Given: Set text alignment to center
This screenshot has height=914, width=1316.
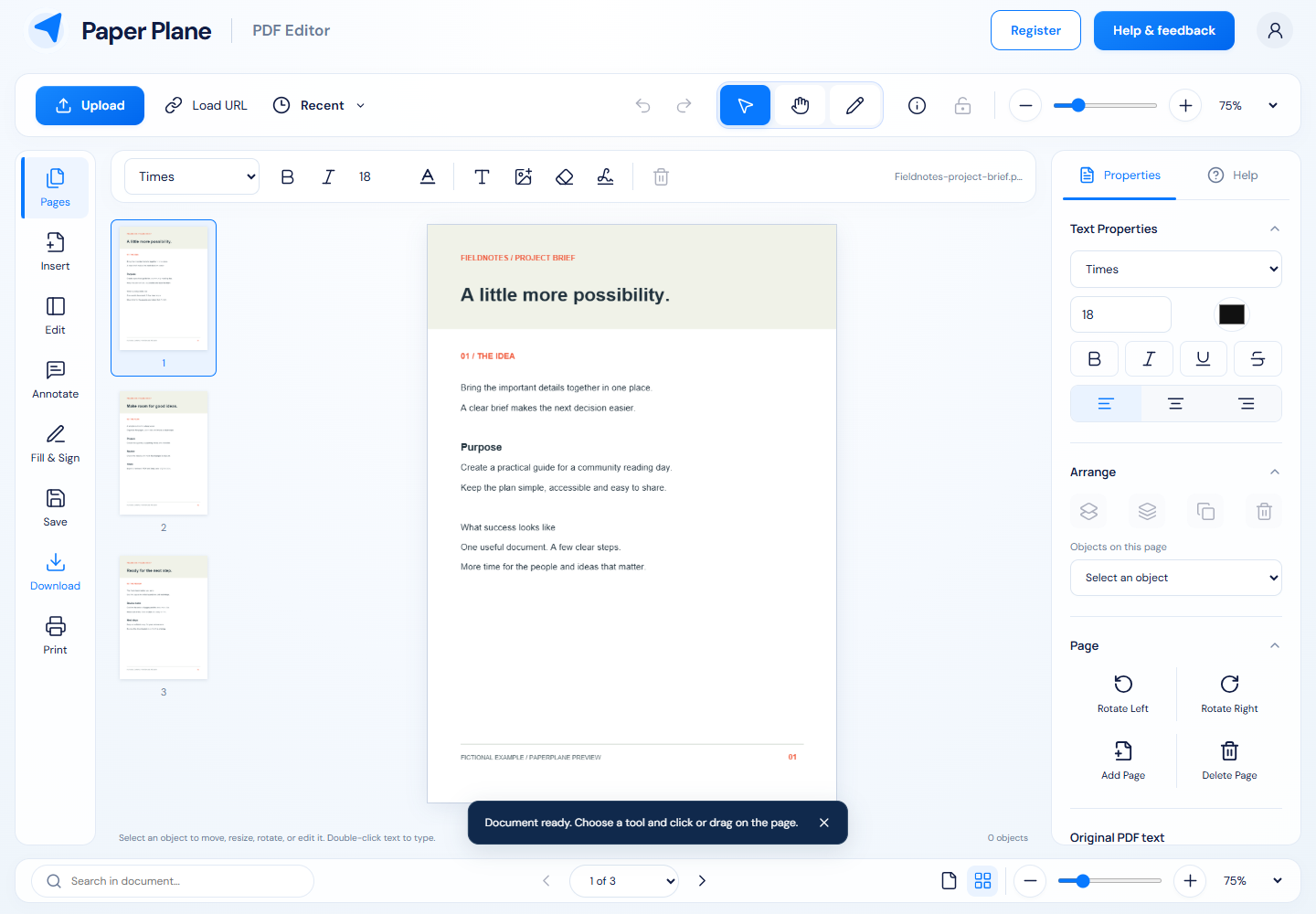Looking at the screenshot, I should click(x=1175, y=403).
